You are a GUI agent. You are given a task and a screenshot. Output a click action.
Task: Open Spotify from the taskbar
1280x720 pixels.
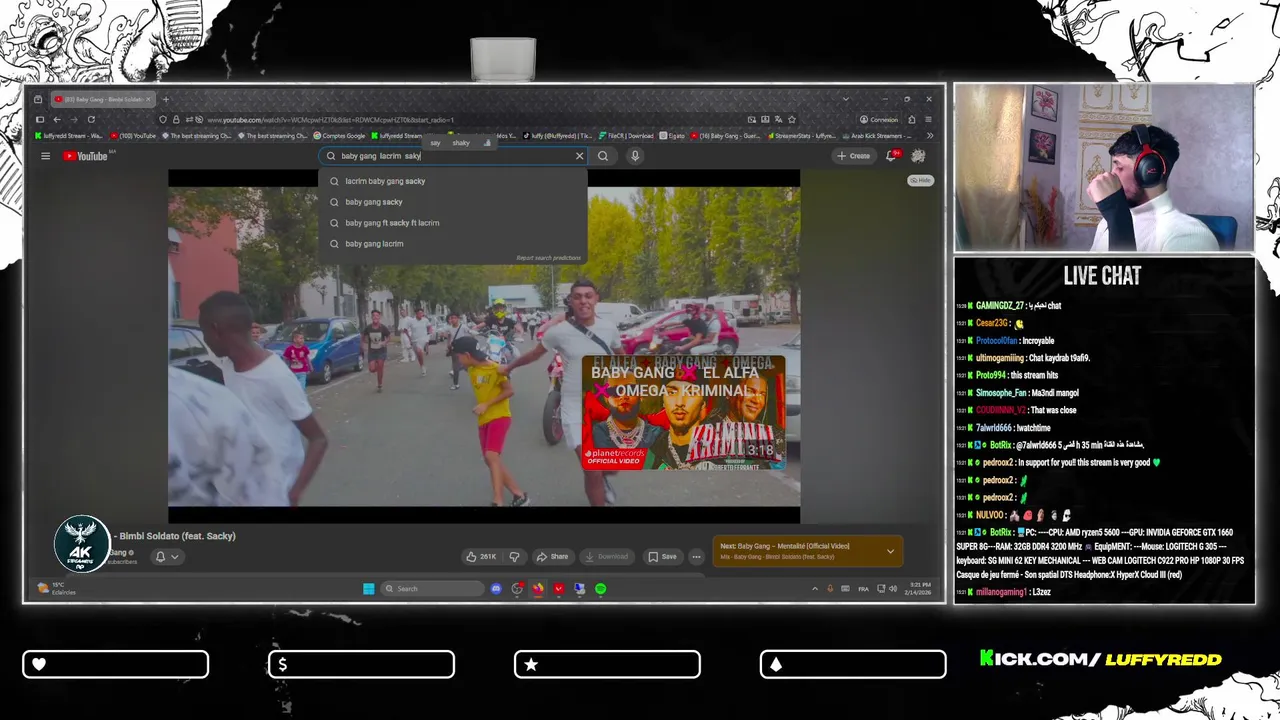click(600, 589)
